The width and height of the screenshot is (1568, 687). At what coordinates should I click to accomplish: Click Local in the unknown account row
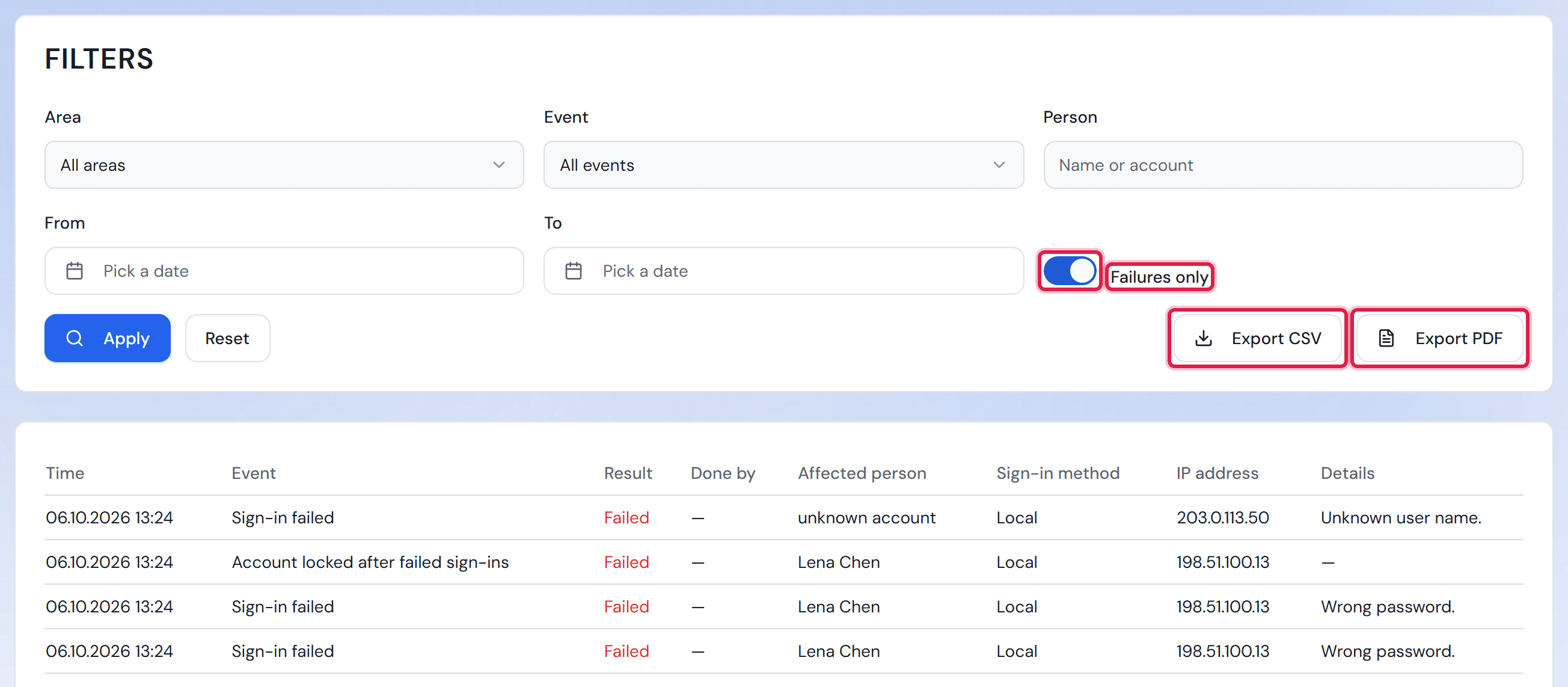pyautogui.click(x=1017, y=518)
